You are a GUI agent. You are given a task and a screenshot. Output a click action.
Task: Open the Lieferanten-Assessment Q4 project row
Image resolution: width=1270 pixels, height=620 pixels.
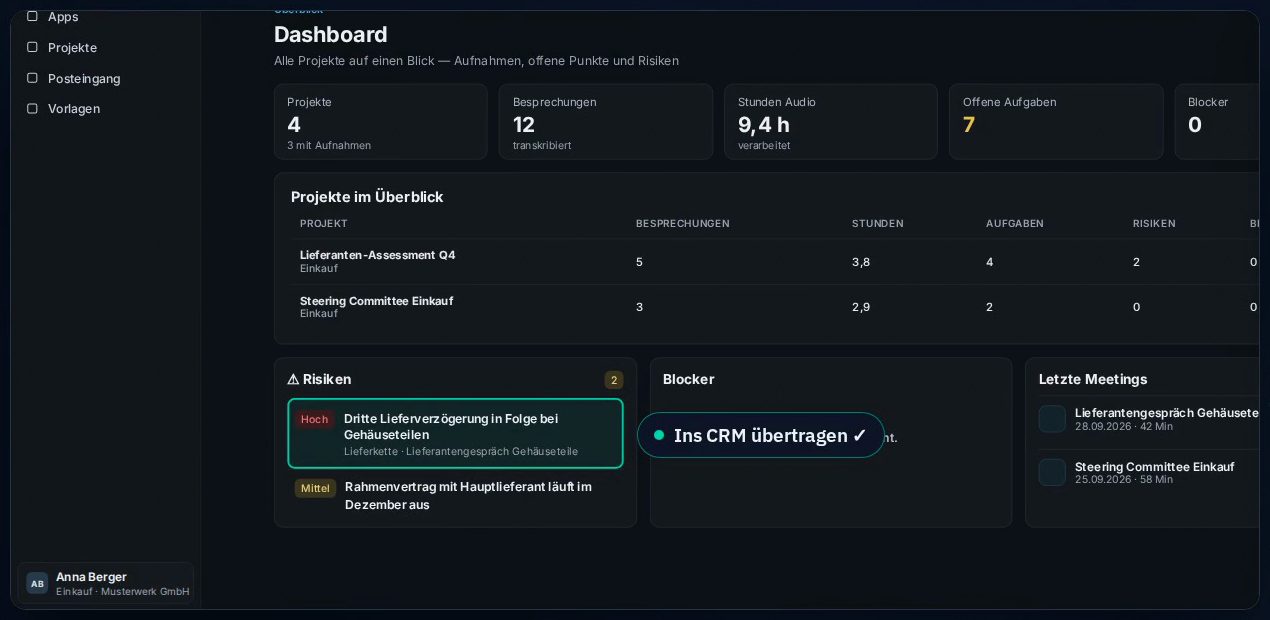coord(774,261)
